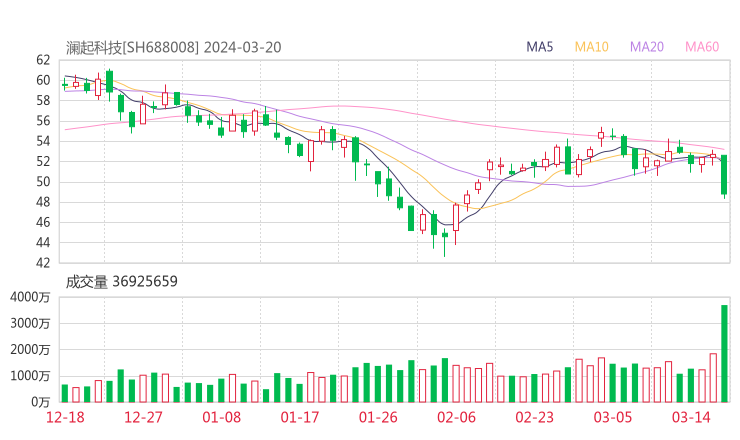This screenshot has width=740, height=440.
Task: Click the 12-18 date axis label
Action: click(65, 417)
